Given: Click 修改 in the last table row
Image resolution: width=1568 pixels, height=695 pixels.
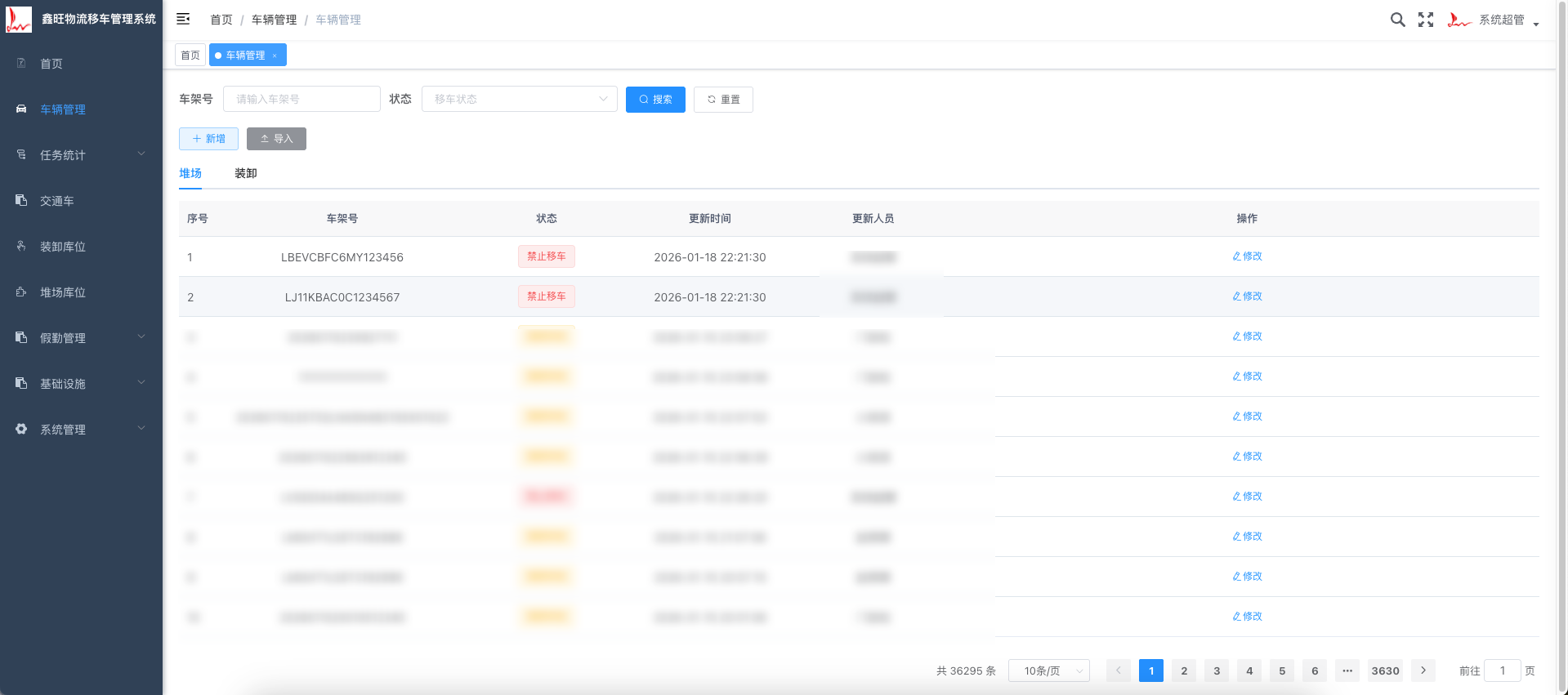Looking at the screenshot, I should pos(1247,617).
